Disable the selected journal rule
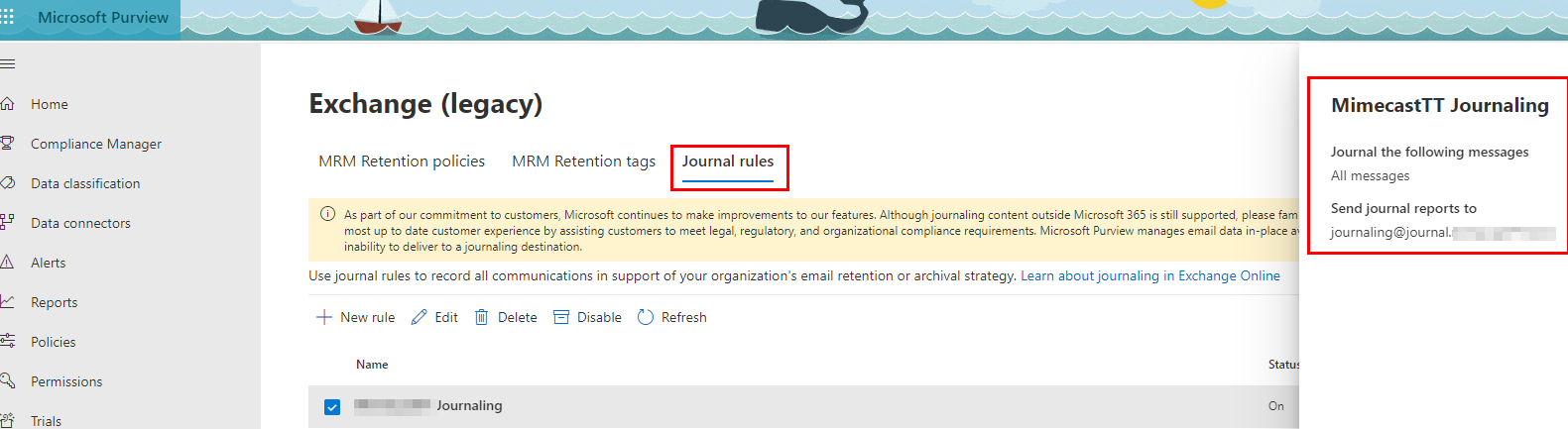This screenshot has width=1568, height=429. (587, 317)
